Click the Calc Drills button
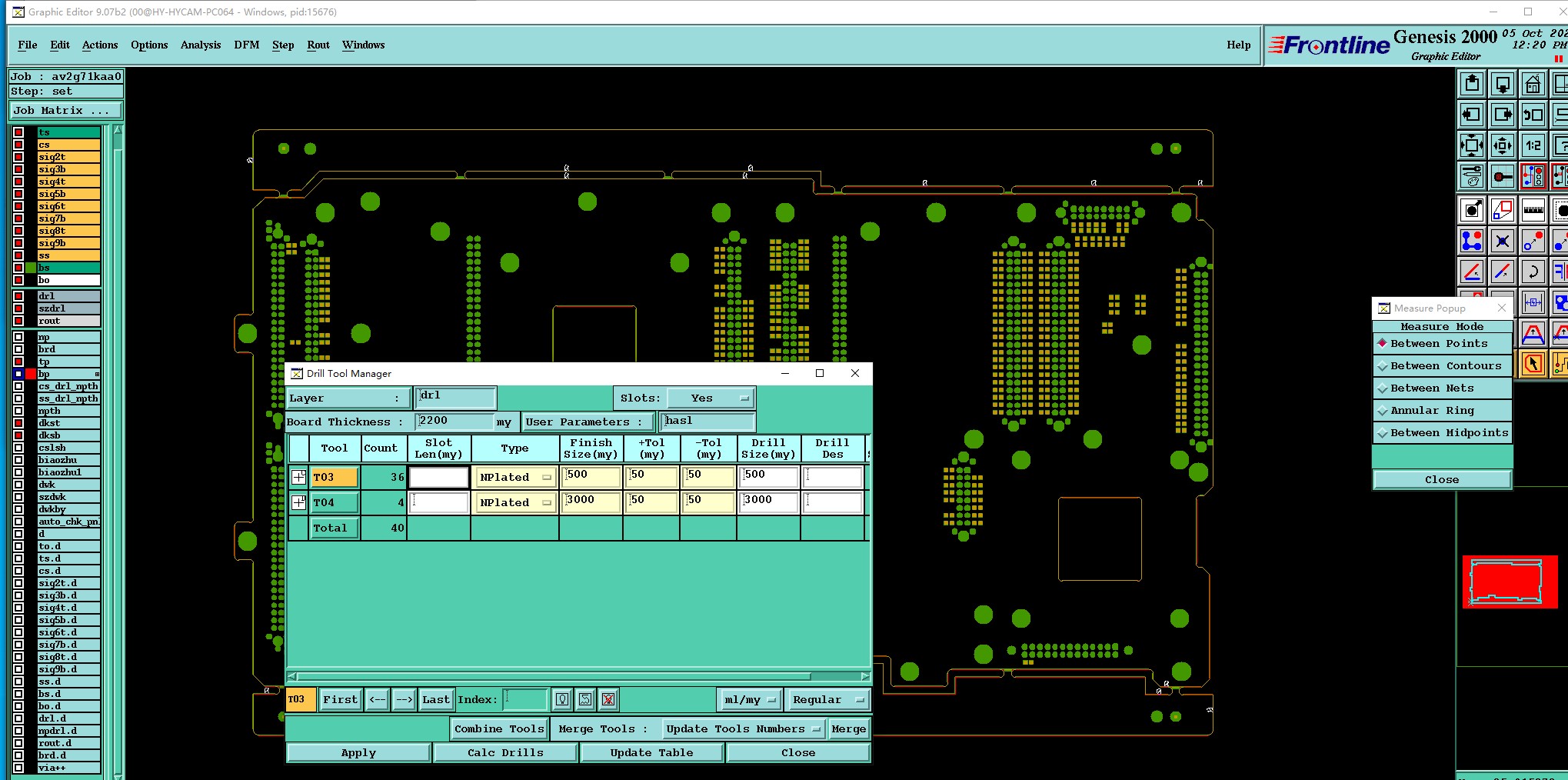This screenshot has height=780, width=1568. [x=505, y=753]
